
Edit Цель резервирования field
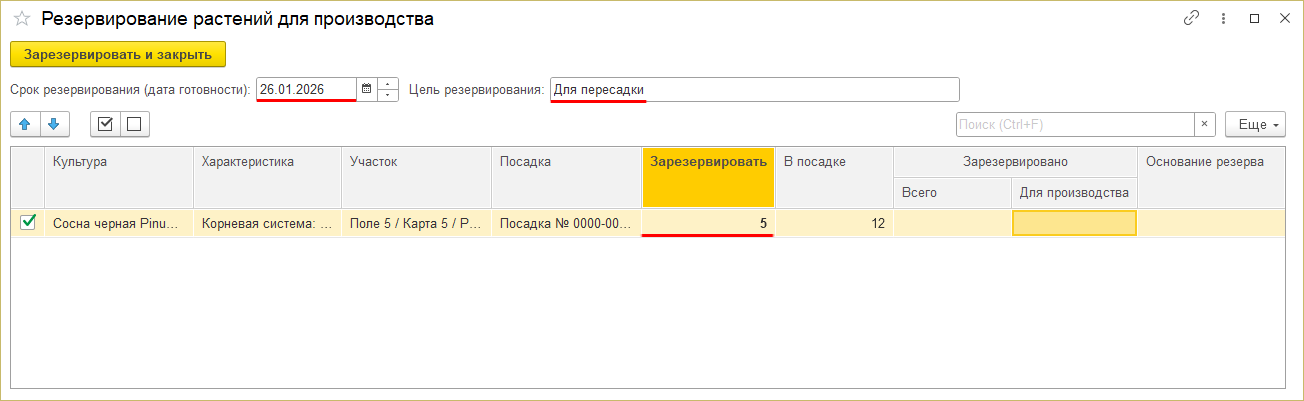[x=755, y=89]
